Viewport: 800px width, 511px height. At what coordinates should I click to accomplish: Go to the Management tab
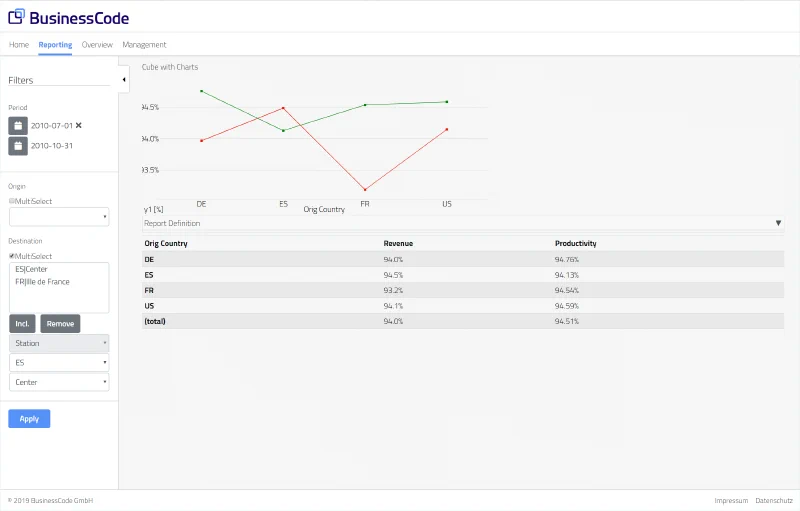tap(144, 45)
